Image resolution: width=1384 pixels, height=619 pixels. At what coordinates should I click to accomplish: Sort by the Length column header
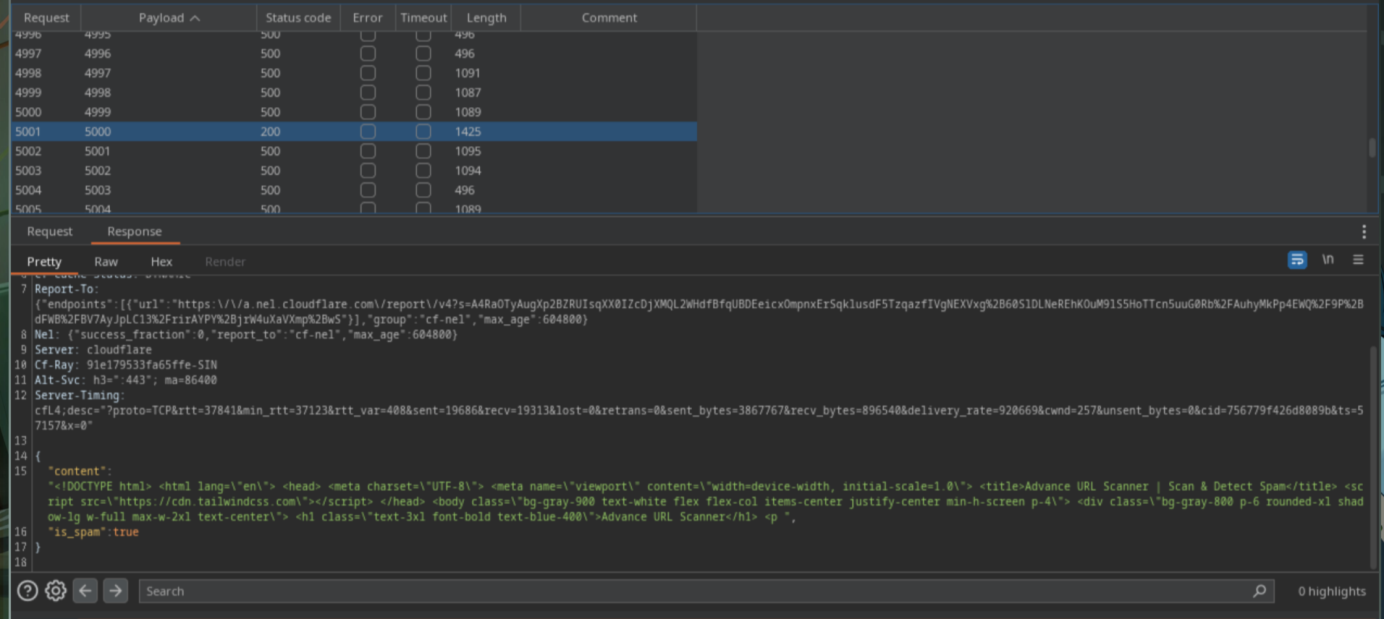coord(486,17)
